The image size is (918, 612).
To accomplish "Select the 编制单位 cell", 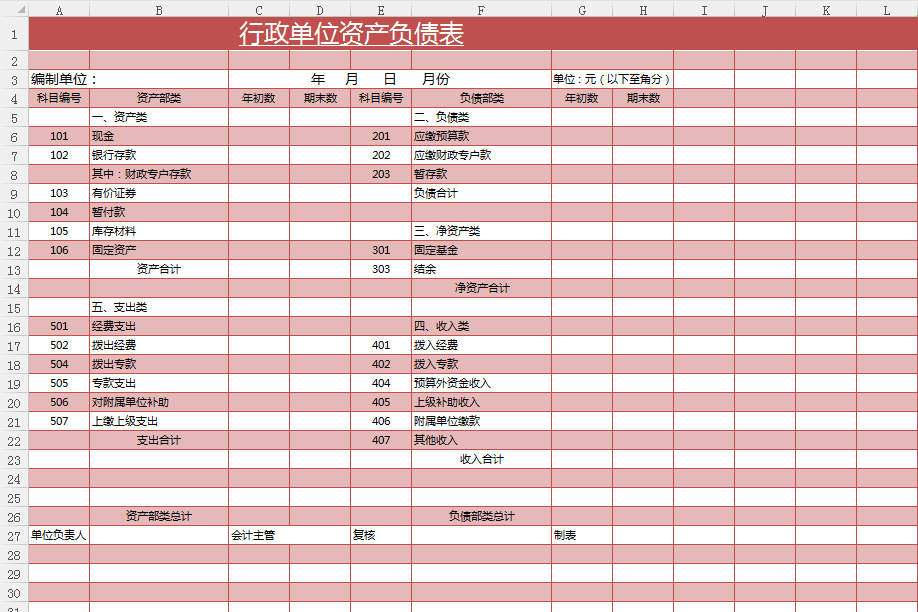I will coord(64,79).
